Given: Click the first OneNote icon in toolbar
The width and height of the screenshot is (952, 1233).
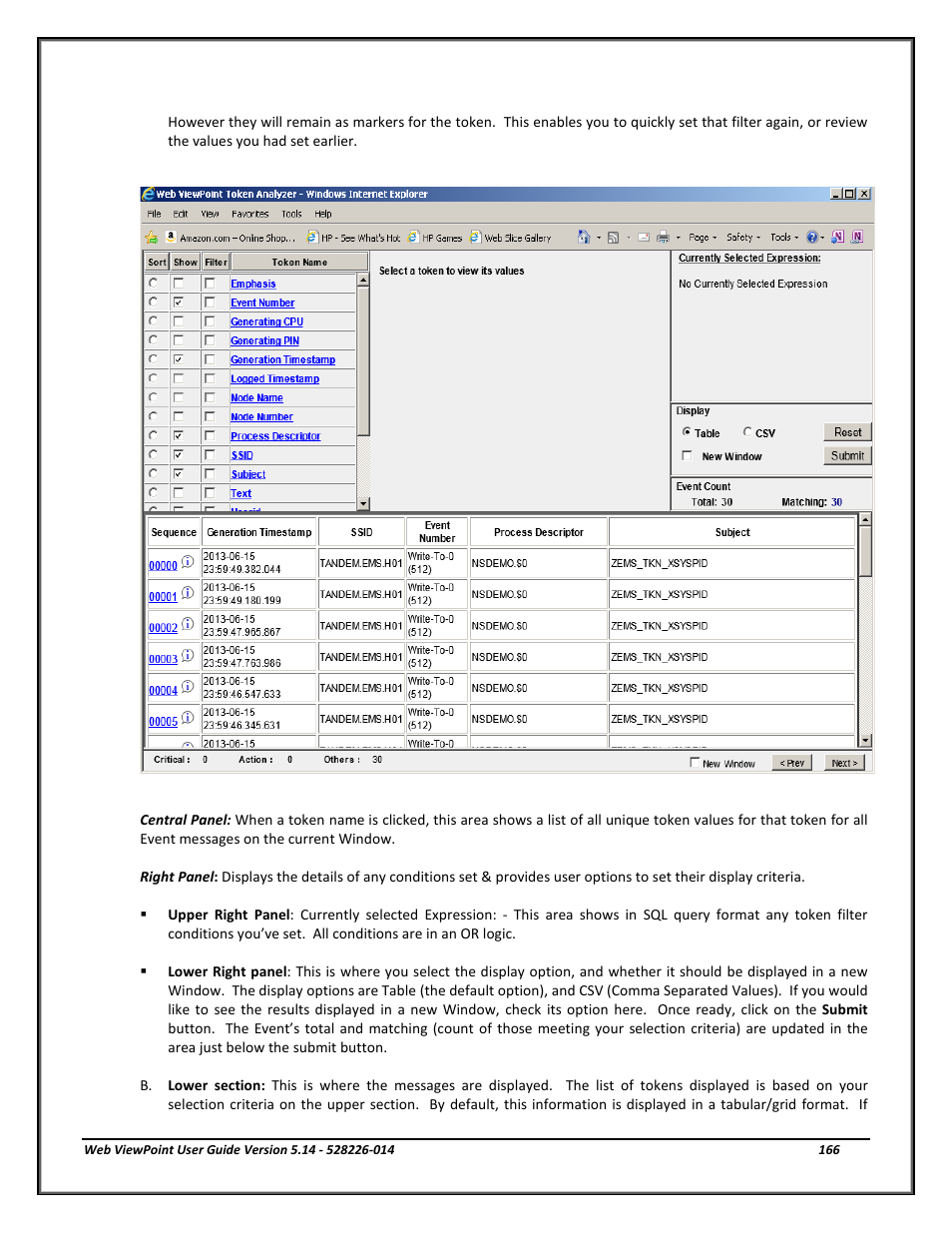Looking at the screenshot, I should [x=838, y=238].
